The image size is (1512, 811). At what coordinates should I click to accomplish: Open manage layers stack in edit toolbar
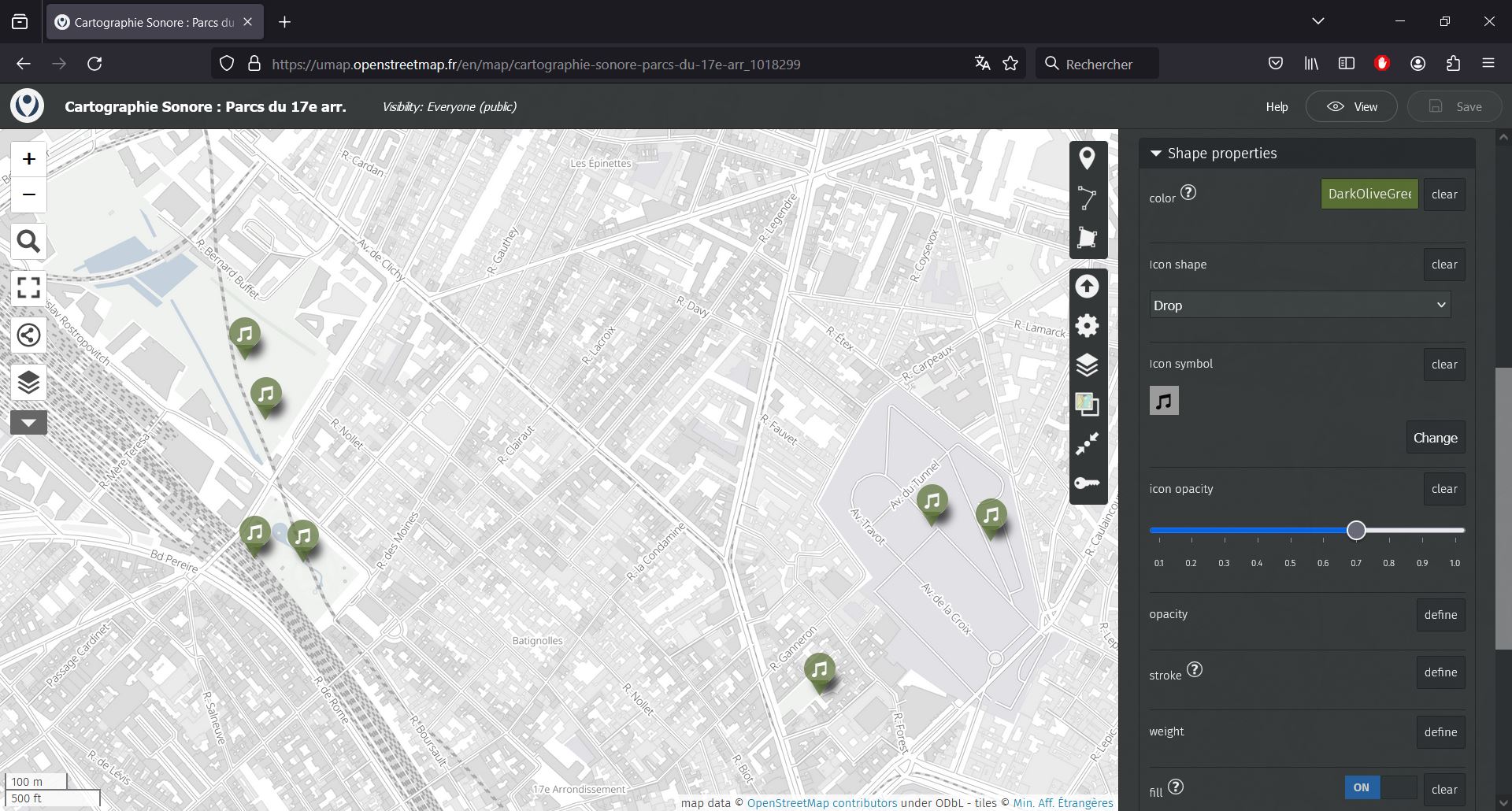coord(1087,365)
